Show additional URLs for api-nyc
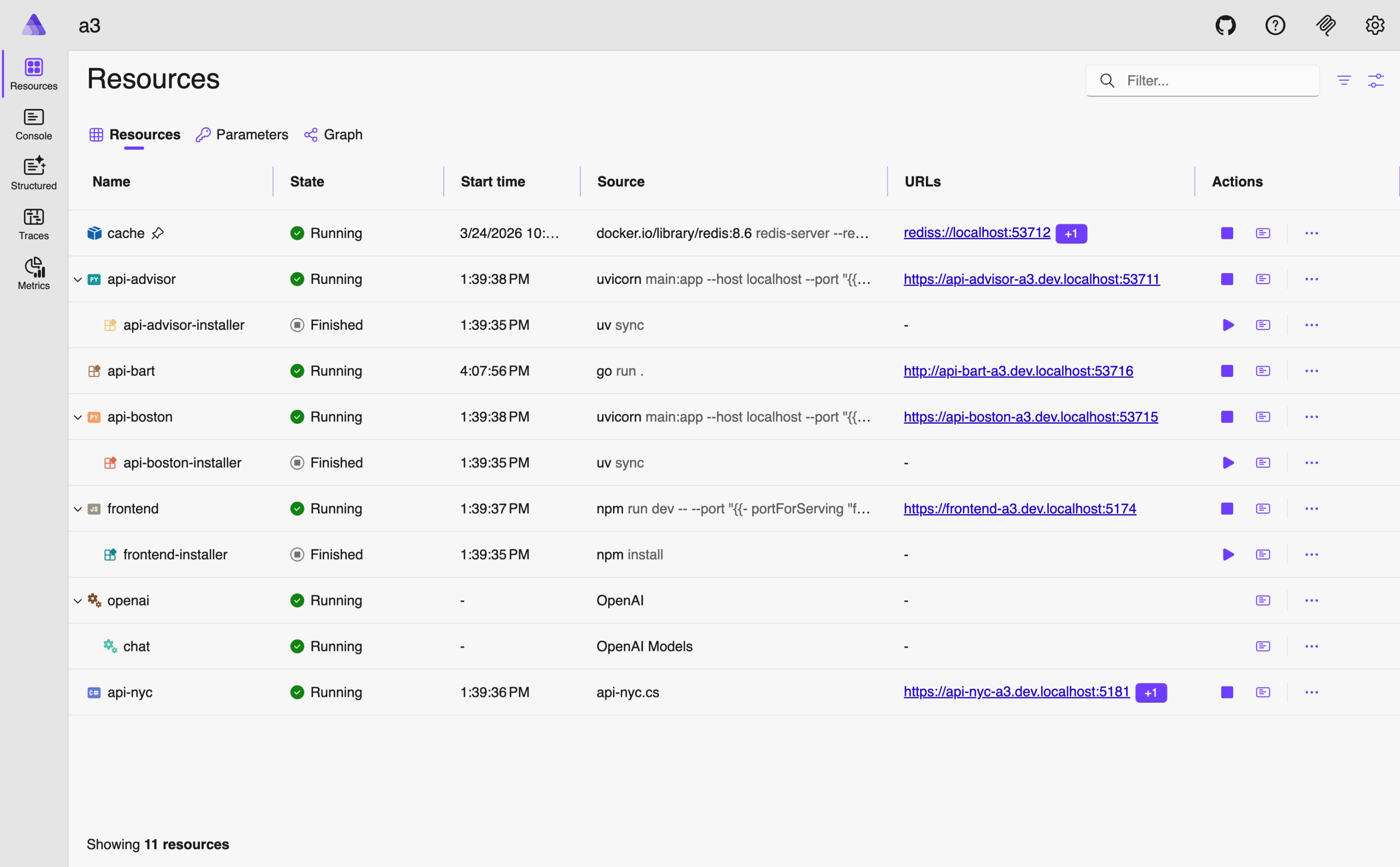The width and height of the screenshot is (1400, 867). (1151, 692)
